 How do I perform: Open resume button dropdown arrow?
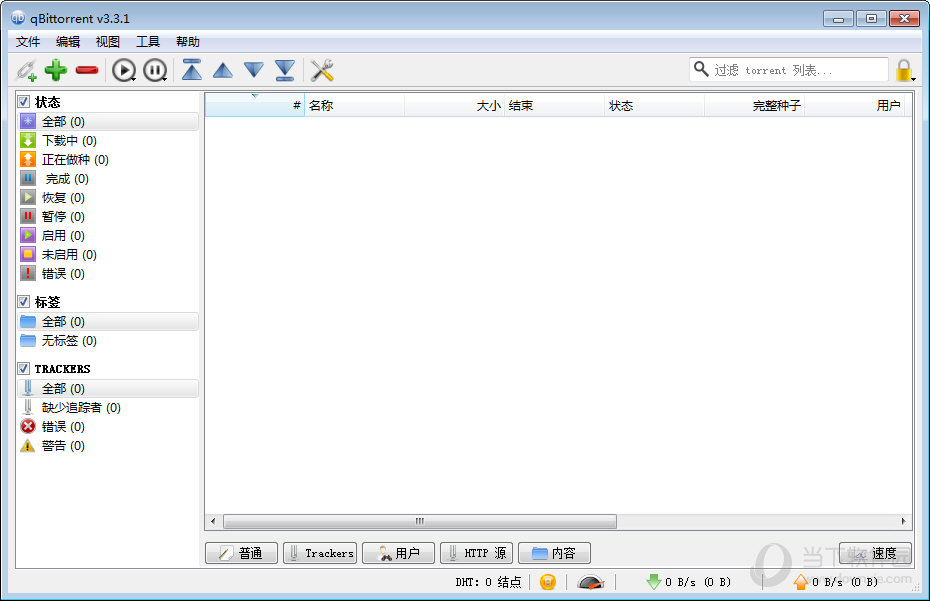134,80
